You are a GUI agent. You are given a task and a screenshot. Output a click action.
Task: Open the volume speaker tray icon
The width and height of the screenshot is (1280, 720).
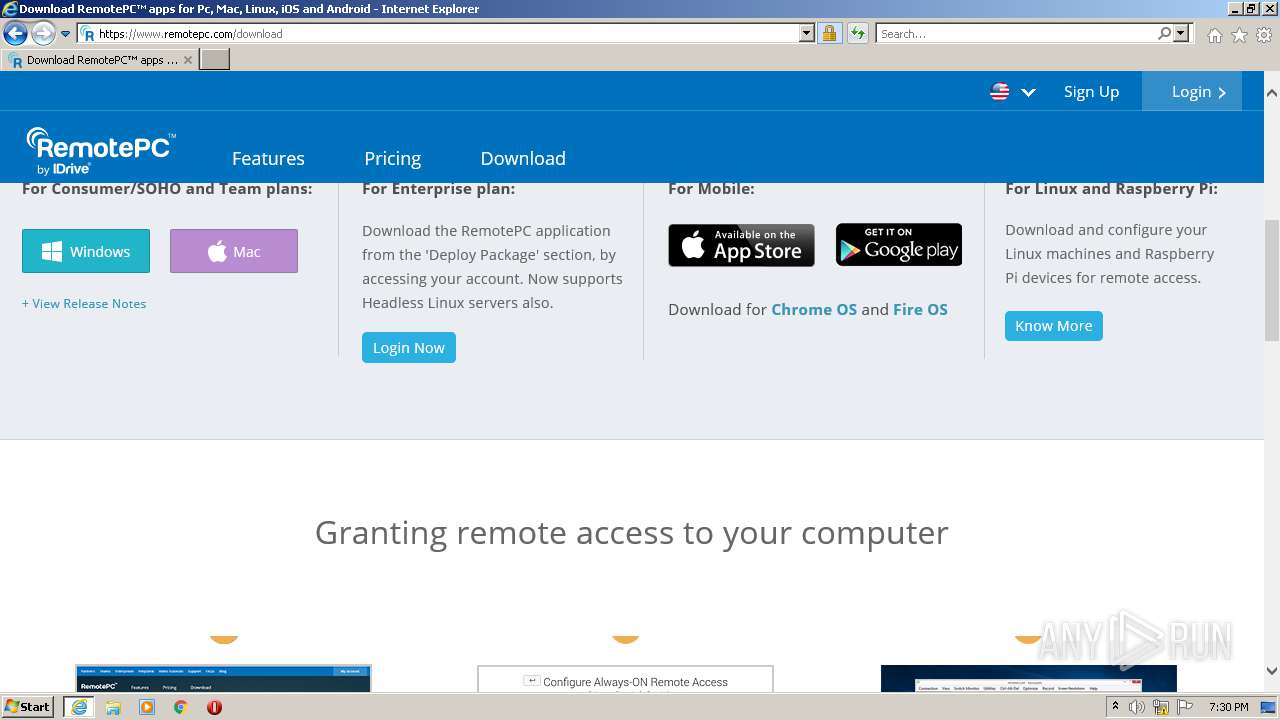pyautogui.click(x=1137, y=707)
